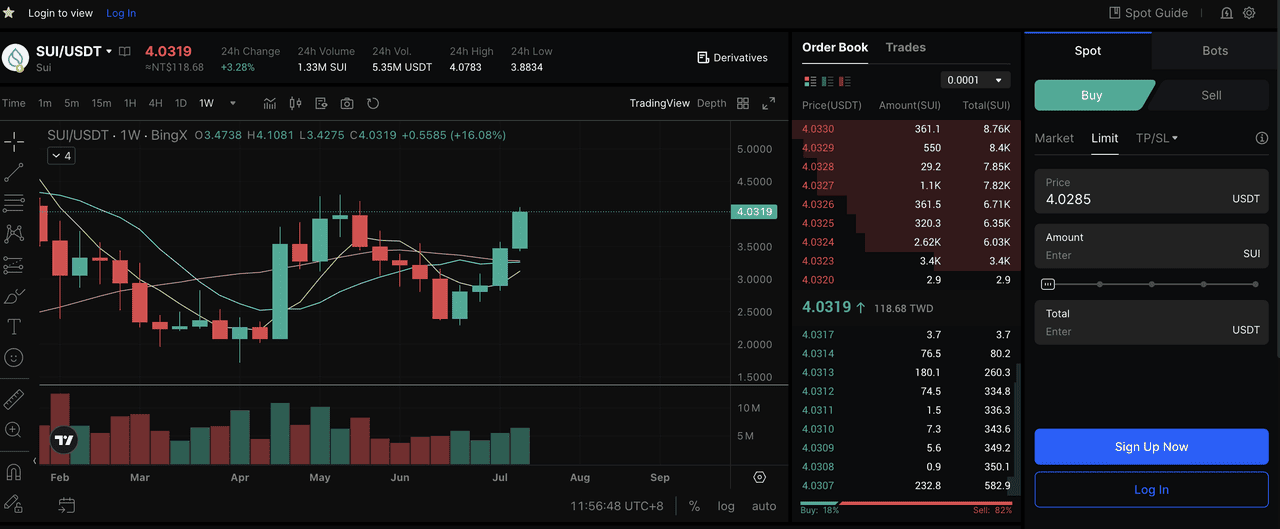Select the crosshair cursor tool

click(14, 141)
